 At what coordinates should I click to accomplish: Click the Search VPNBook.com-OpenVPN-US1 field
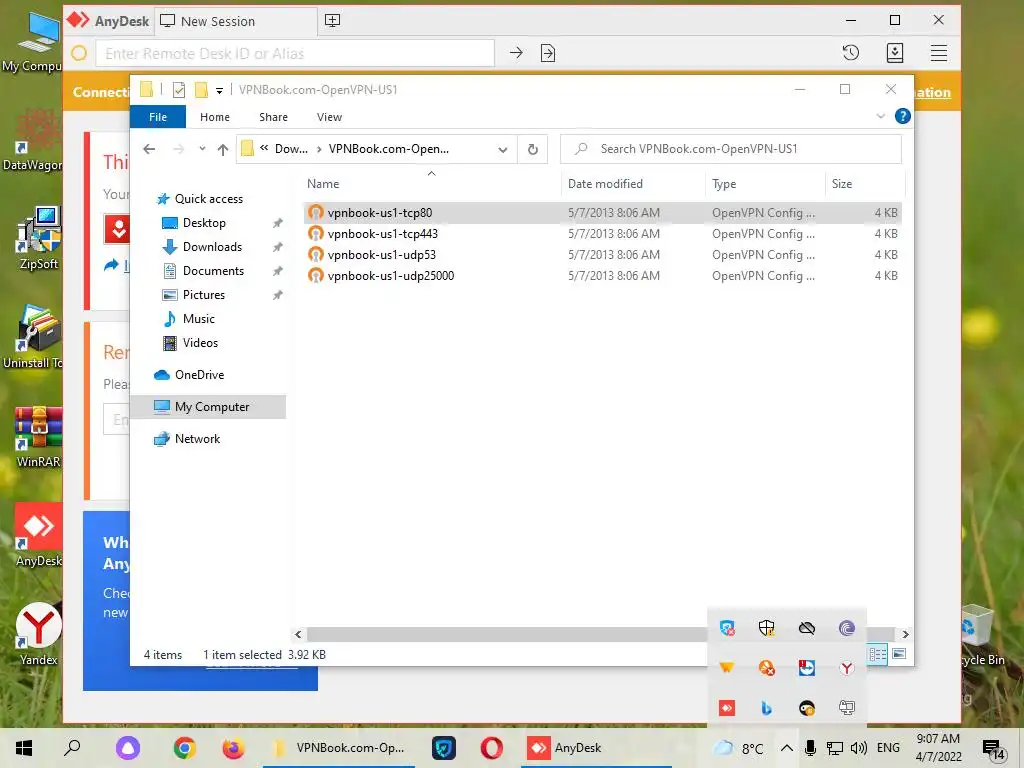point(731,149)
